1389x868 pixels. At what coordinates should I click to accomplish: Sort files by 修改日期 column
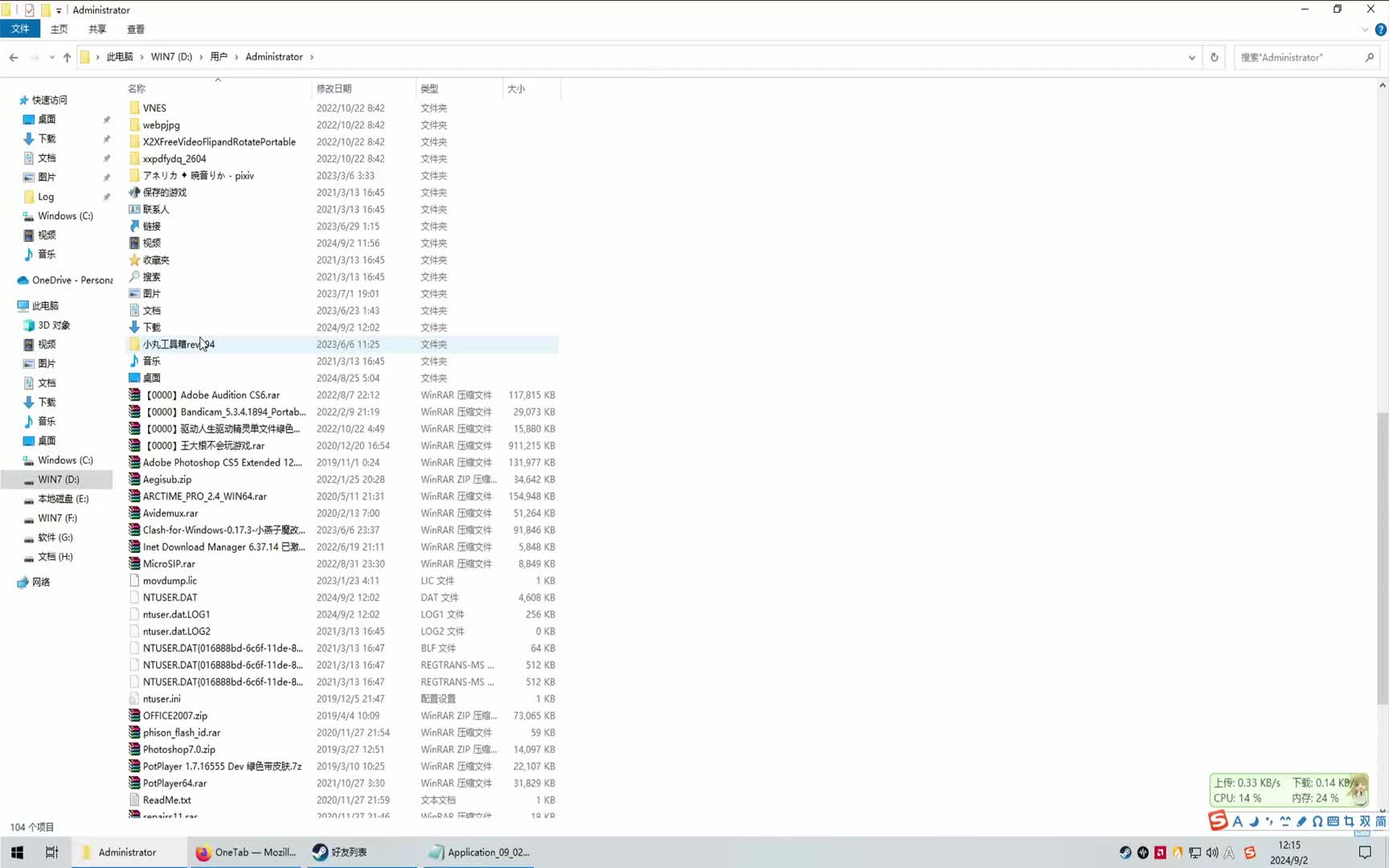tap(334, 88)
